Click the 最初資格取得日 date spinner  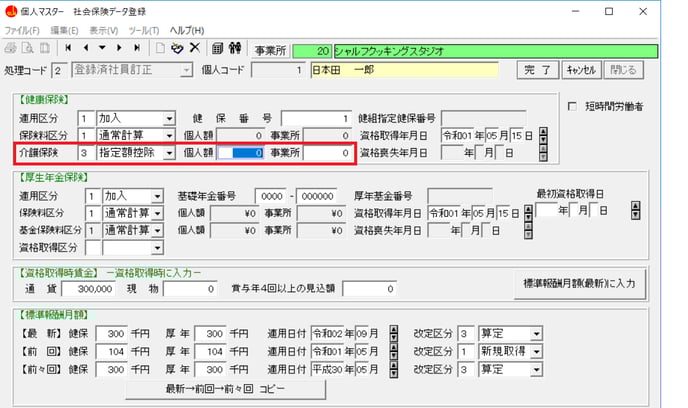[x=635, y=210]
